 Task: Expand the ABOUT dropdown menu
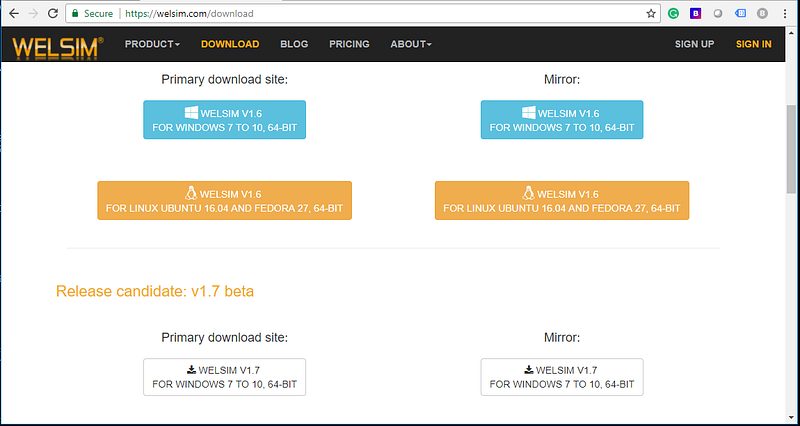pyautogui.click(x=411, y=44)
